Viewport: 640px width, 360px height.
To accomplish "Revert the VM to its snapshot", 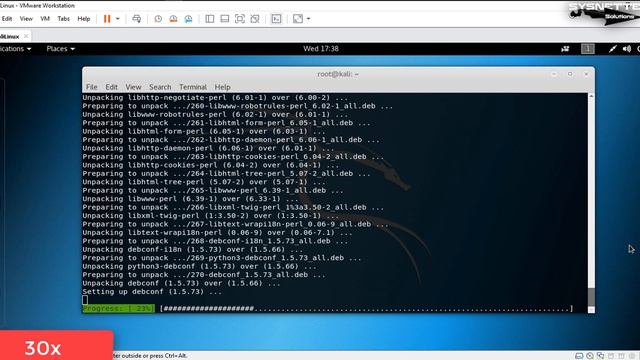I will pos(173,19).
